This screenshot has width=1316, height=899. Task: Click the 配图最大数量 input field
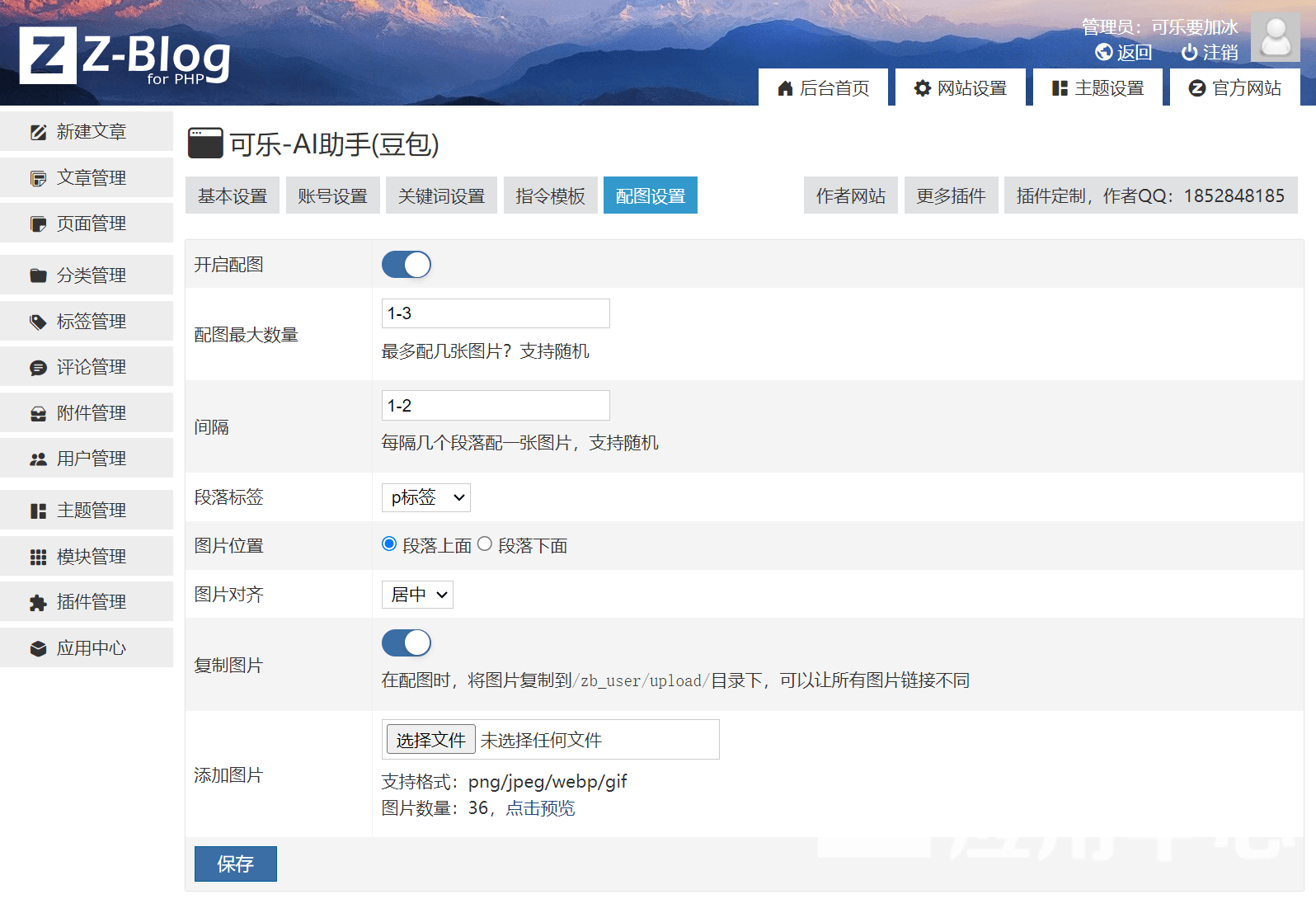coord(496,313)
